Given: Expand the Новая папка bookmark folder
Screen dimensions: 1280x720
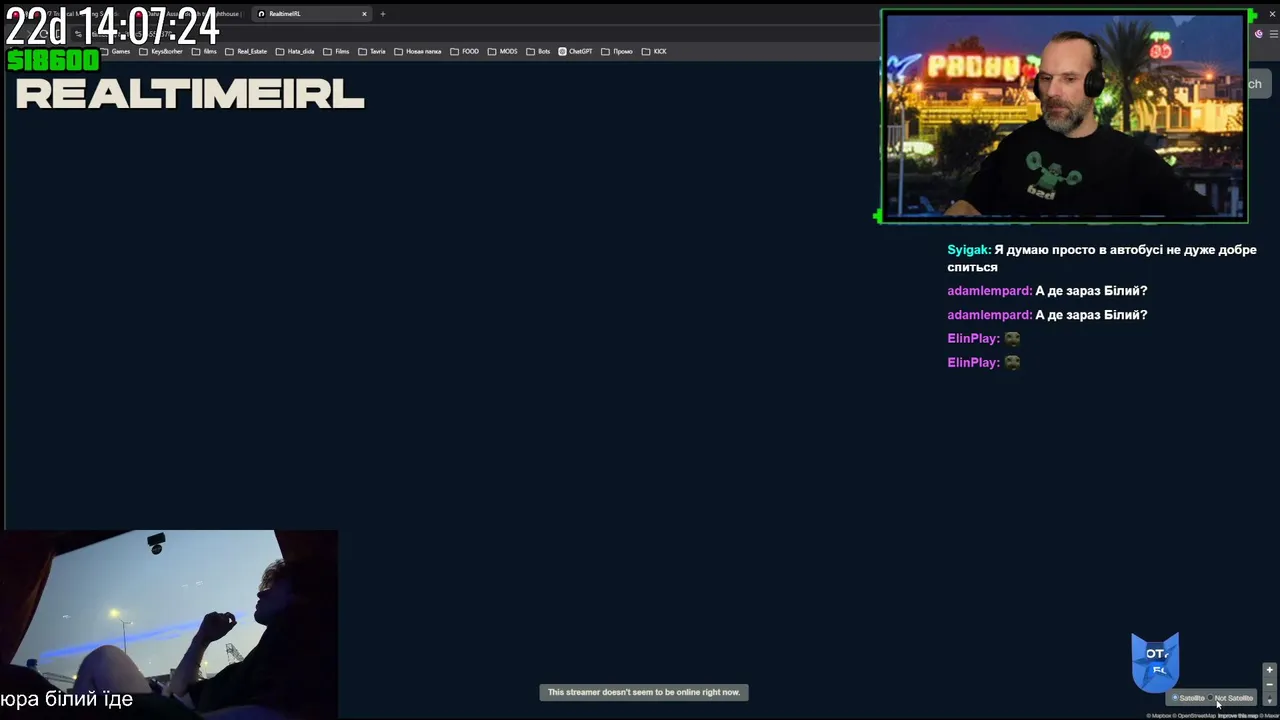Looking at the screenshot, I should [x=418, y=51].
